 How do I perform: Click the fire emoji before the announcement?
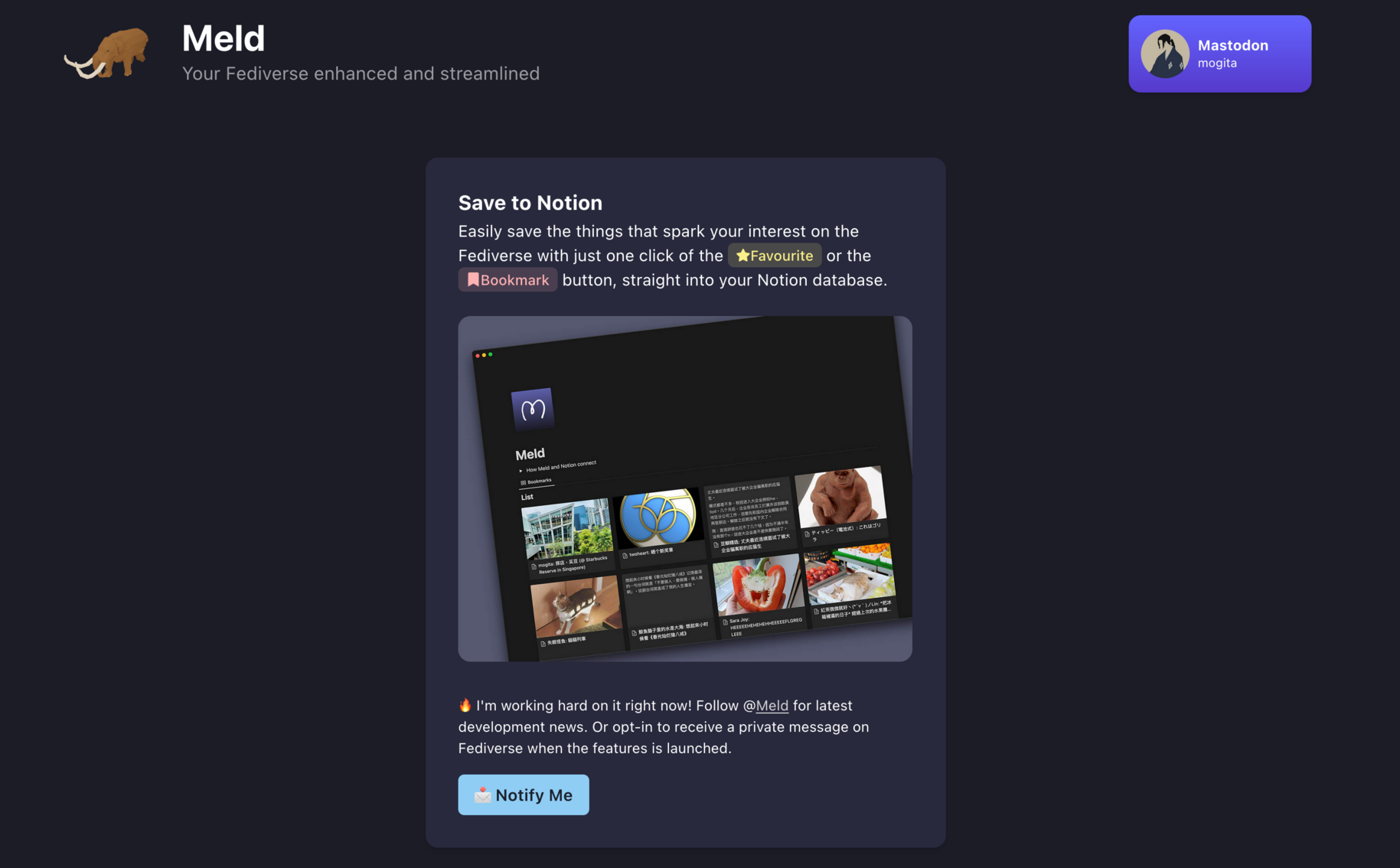(465, 705)
